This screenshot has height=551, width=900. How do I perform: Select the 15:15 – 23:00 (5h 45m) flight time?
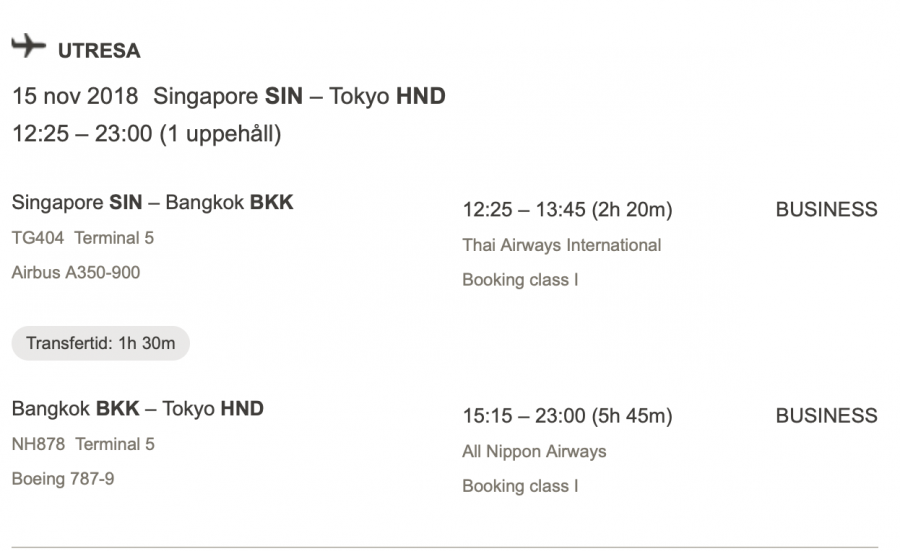coord(567,416)
